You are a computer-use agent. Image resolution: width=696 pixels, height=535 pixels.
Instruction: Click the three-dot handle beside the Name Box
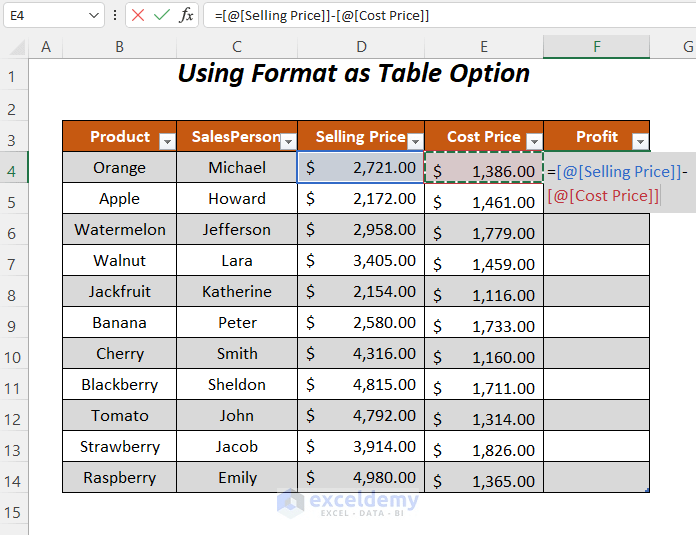[115, 16]
